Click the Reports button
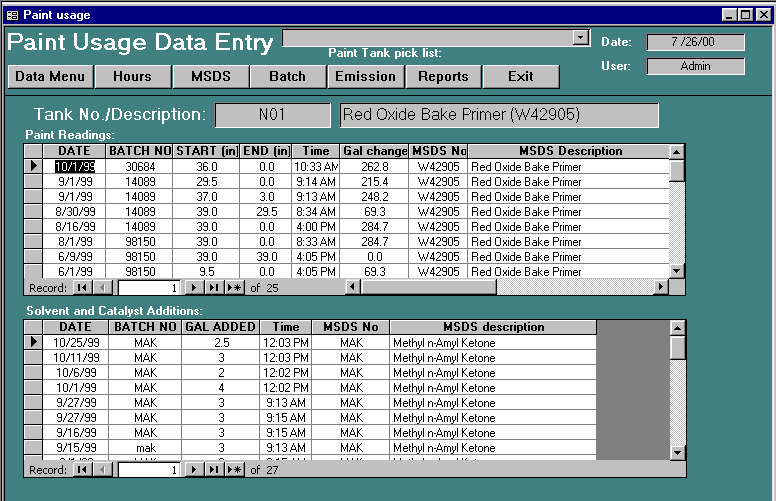The width and height of the screenshot is (776, 501). [x=443, y=77]
